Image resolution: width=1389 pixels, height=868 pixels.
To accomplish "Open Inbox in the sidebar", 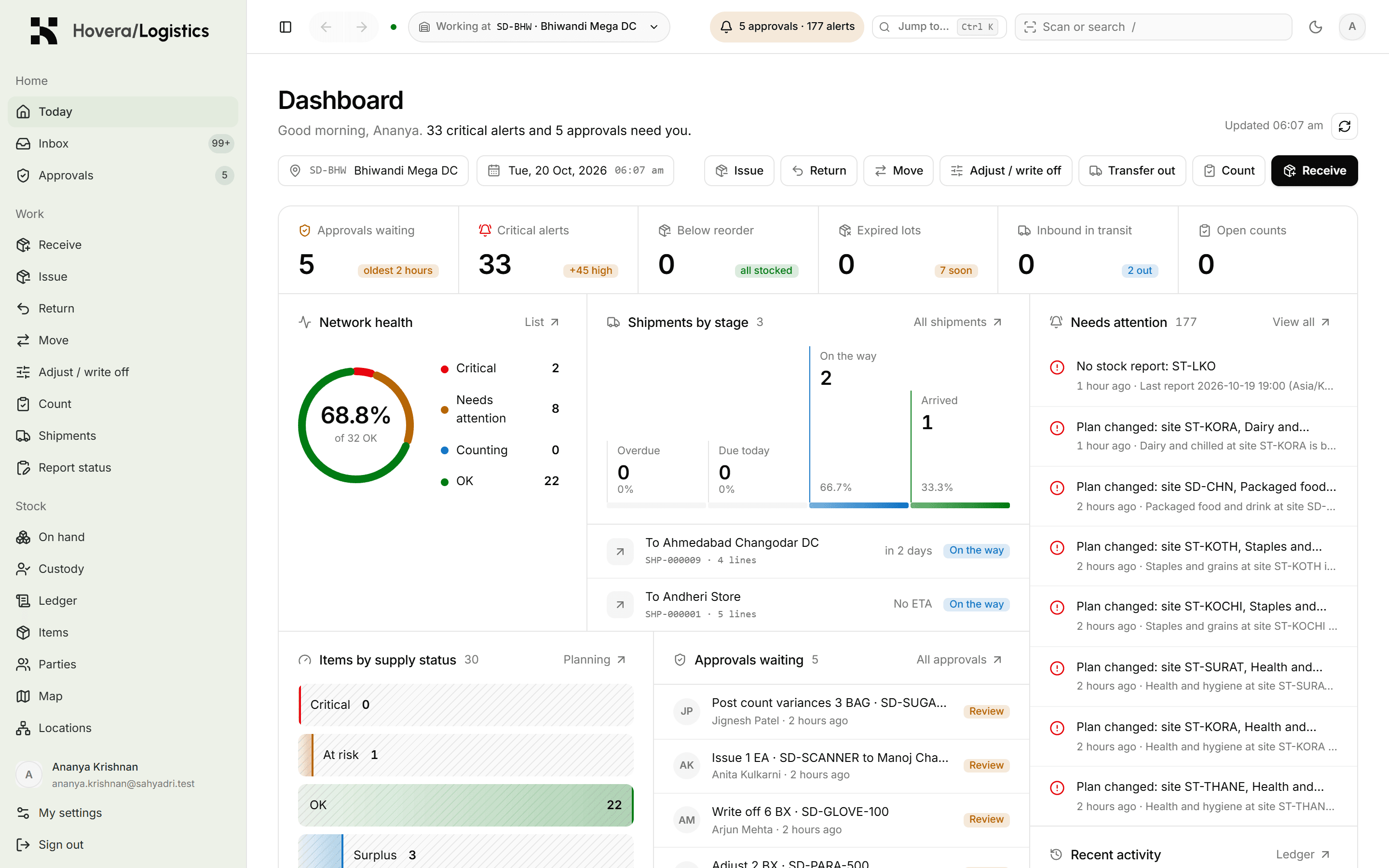I will [123, 144].
